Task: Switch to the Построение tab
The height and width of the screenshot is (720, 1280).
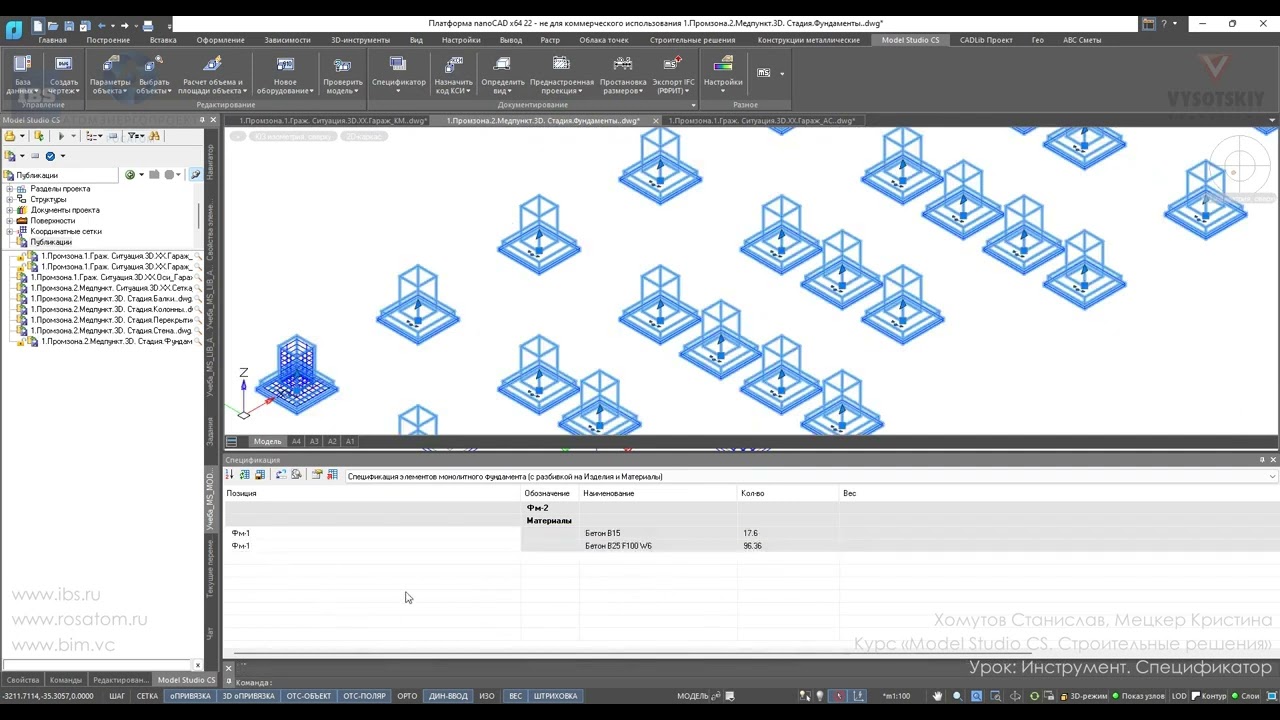Action: tap(108, 40)
